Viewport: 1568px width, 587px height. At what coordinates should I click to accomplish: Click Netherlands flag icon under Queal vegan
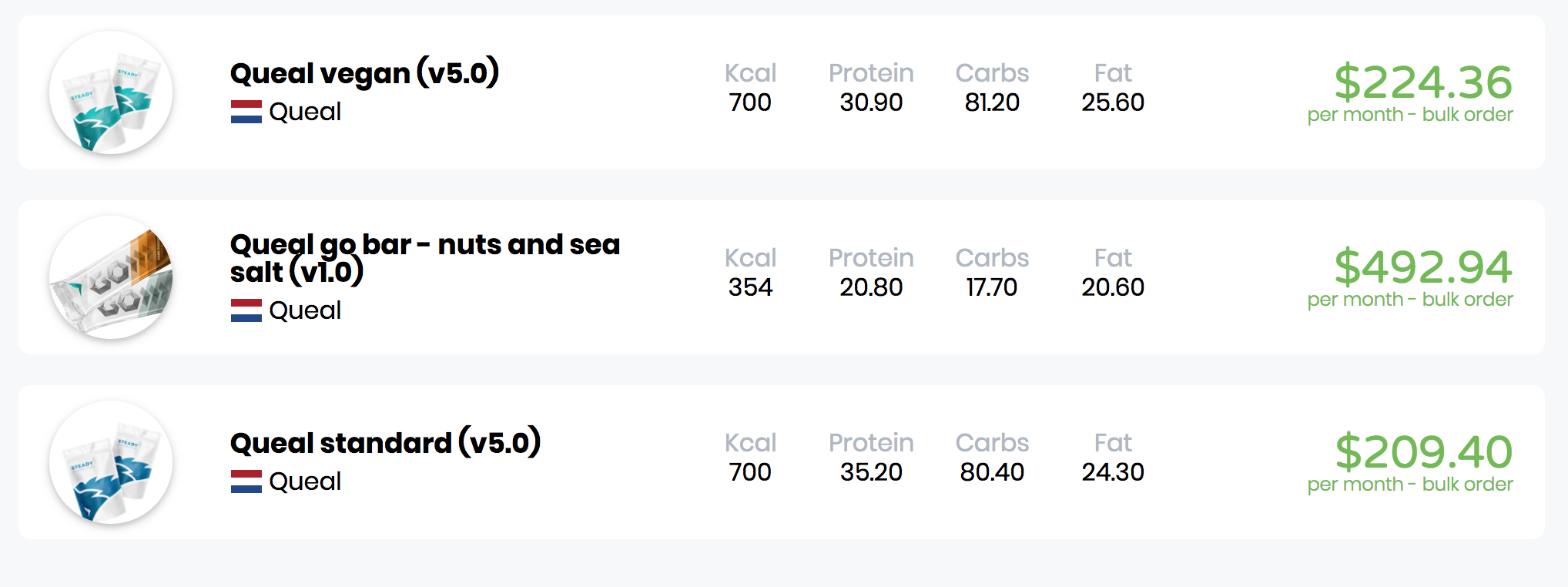pos(246,112)
